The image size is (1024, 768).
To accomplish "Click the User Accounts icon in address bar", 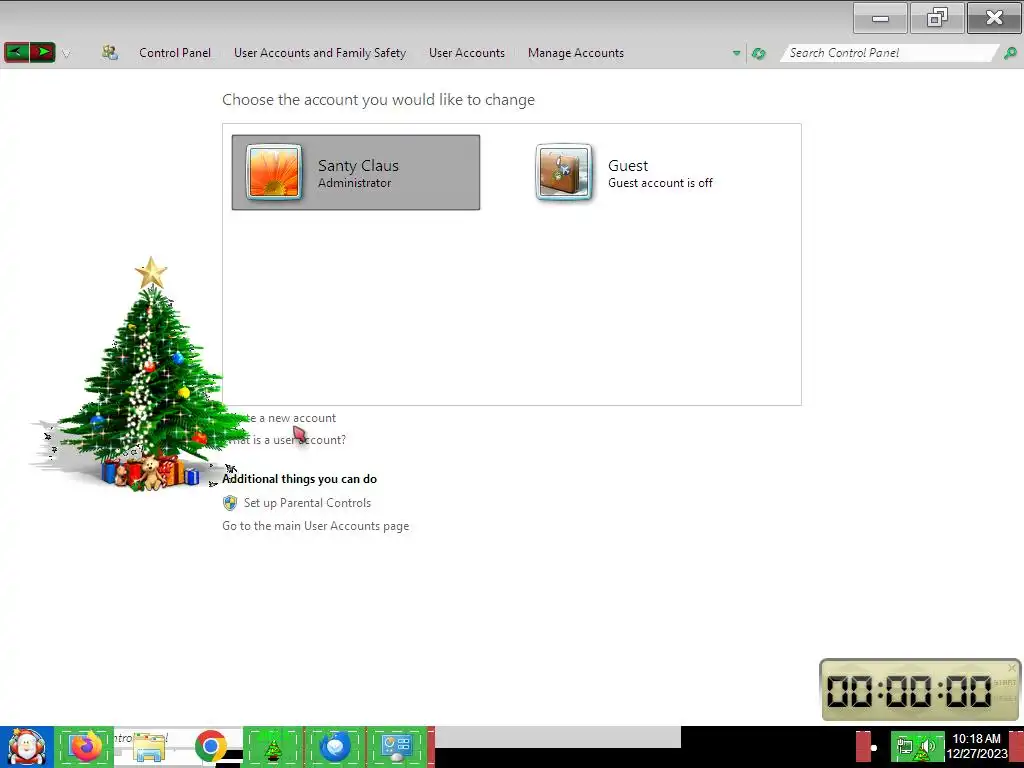I will pos(110,53).
